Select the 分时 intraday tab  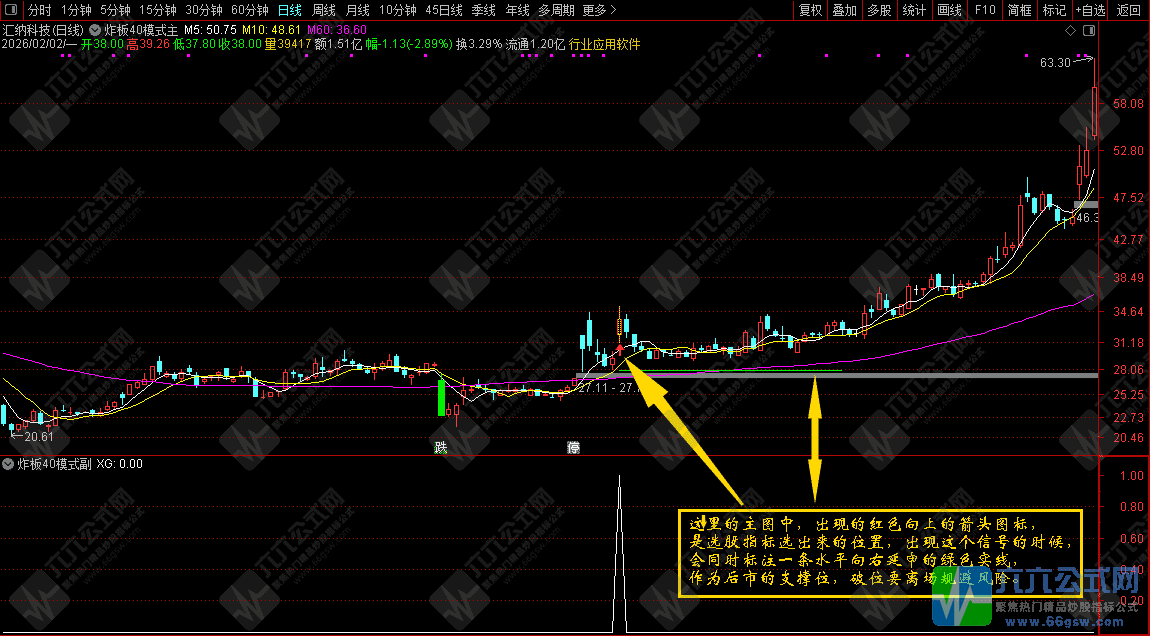tap(39, 10)
